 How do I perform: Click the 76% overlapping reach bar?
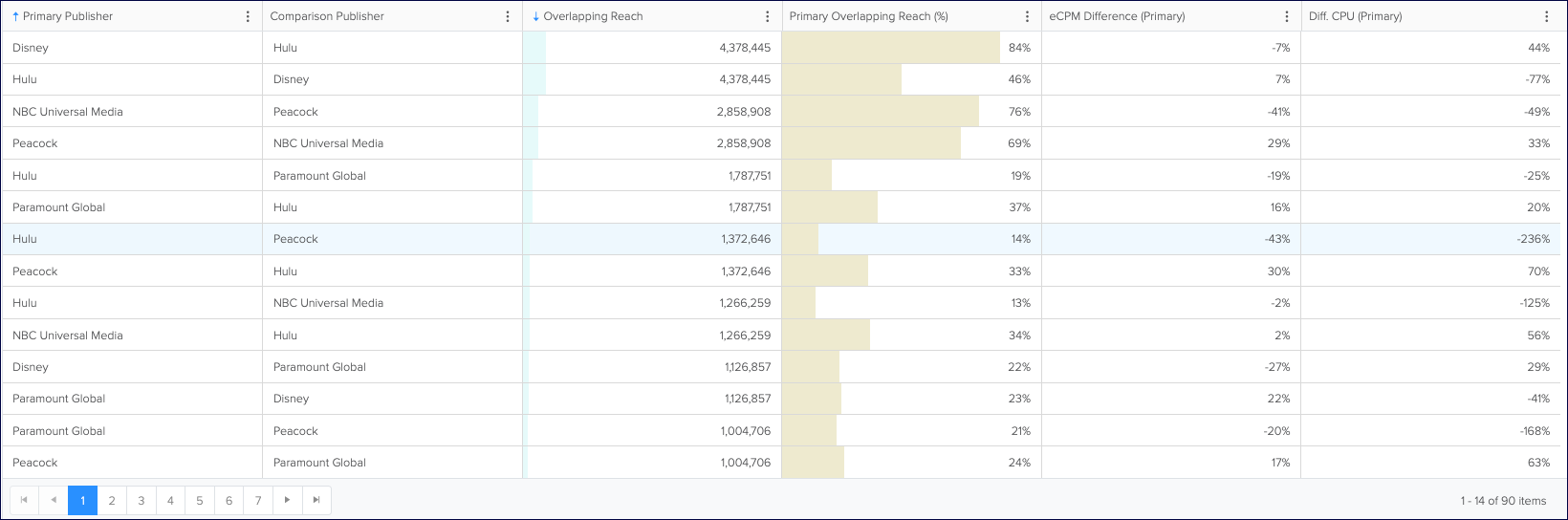click(881, 112)
